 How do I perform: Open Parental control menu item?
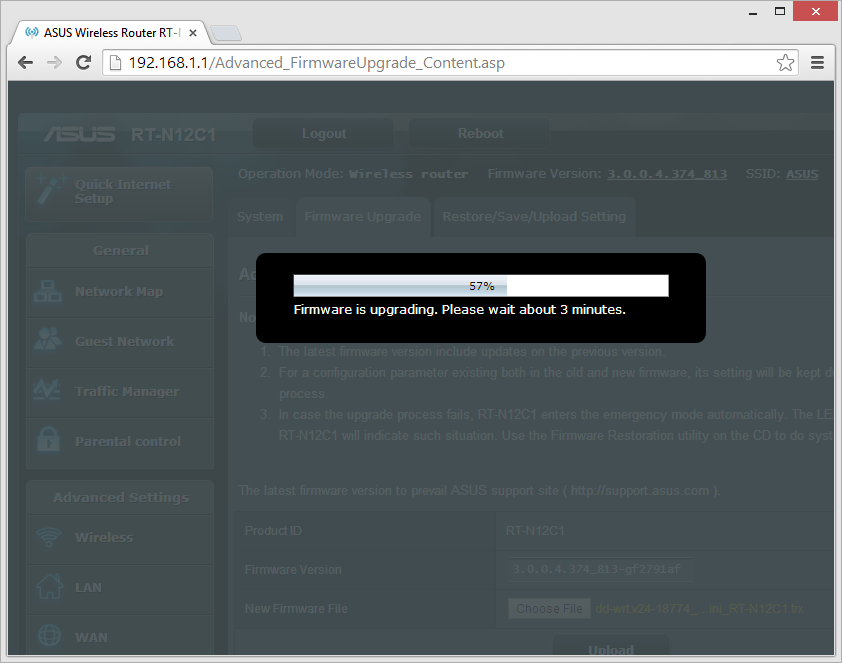coord(120,442)
